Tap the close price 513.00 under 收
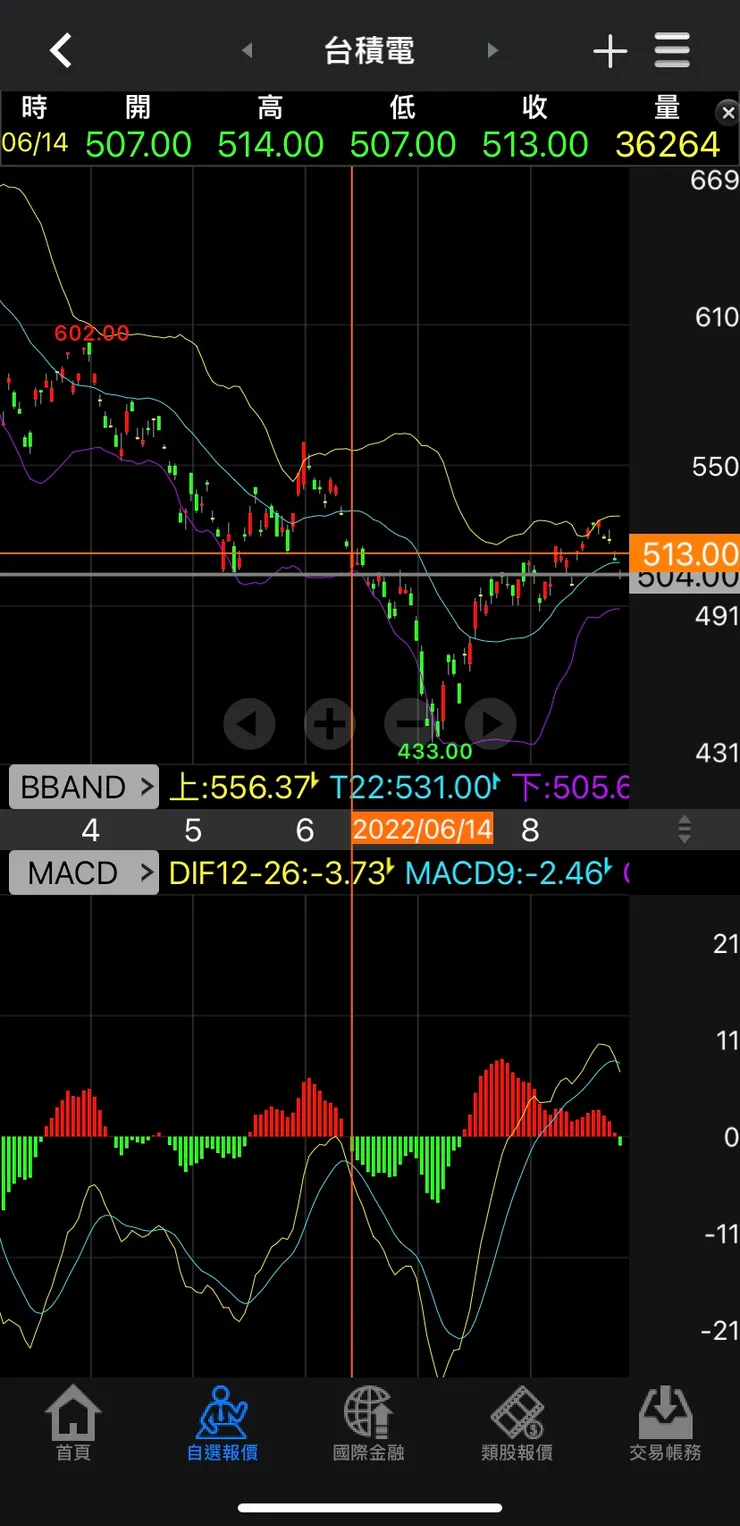The height and width of the screenshot is (1526, 740). (535, 145)
